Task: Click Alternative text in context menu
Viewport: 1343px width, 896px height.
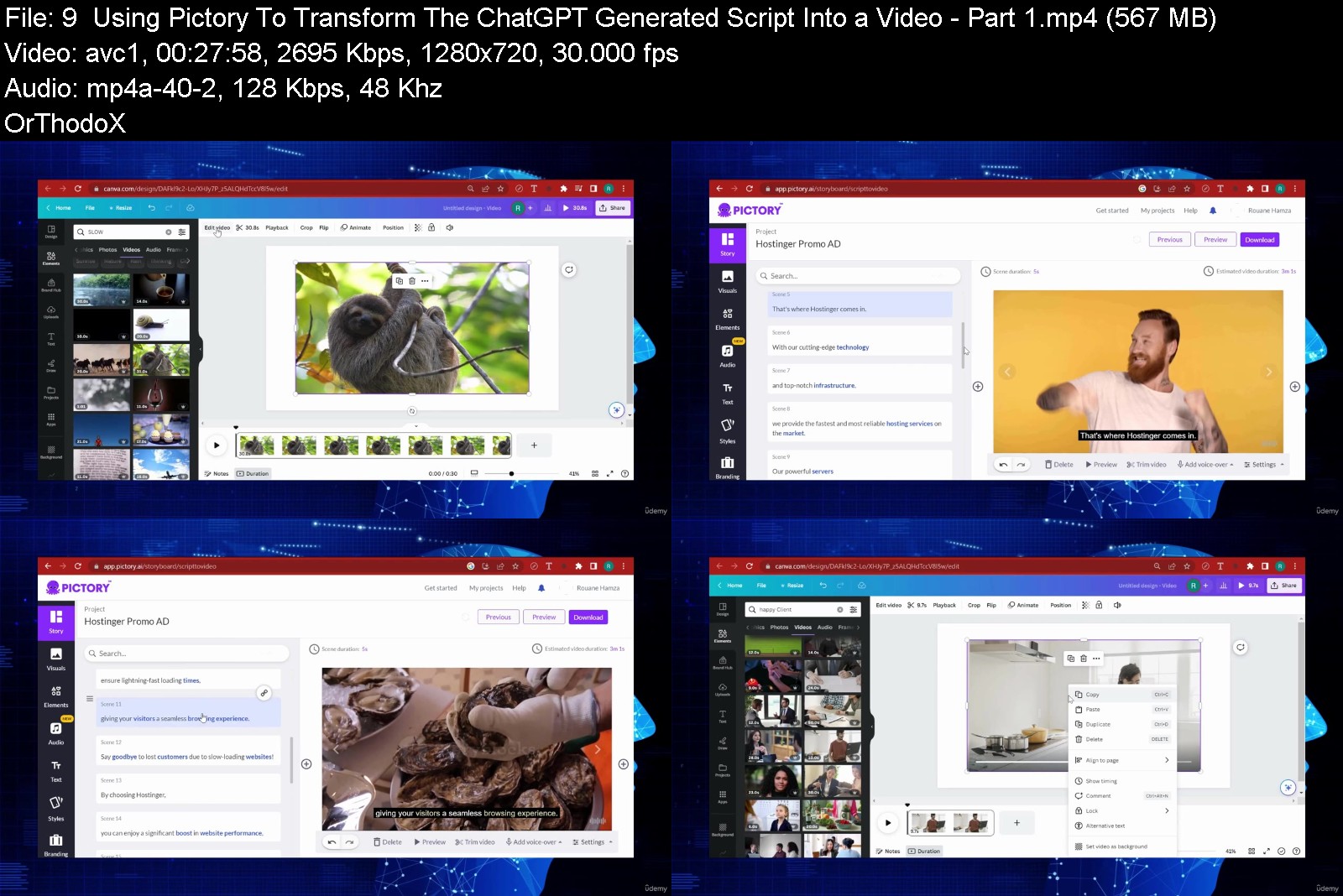Action: [1122, 826]
